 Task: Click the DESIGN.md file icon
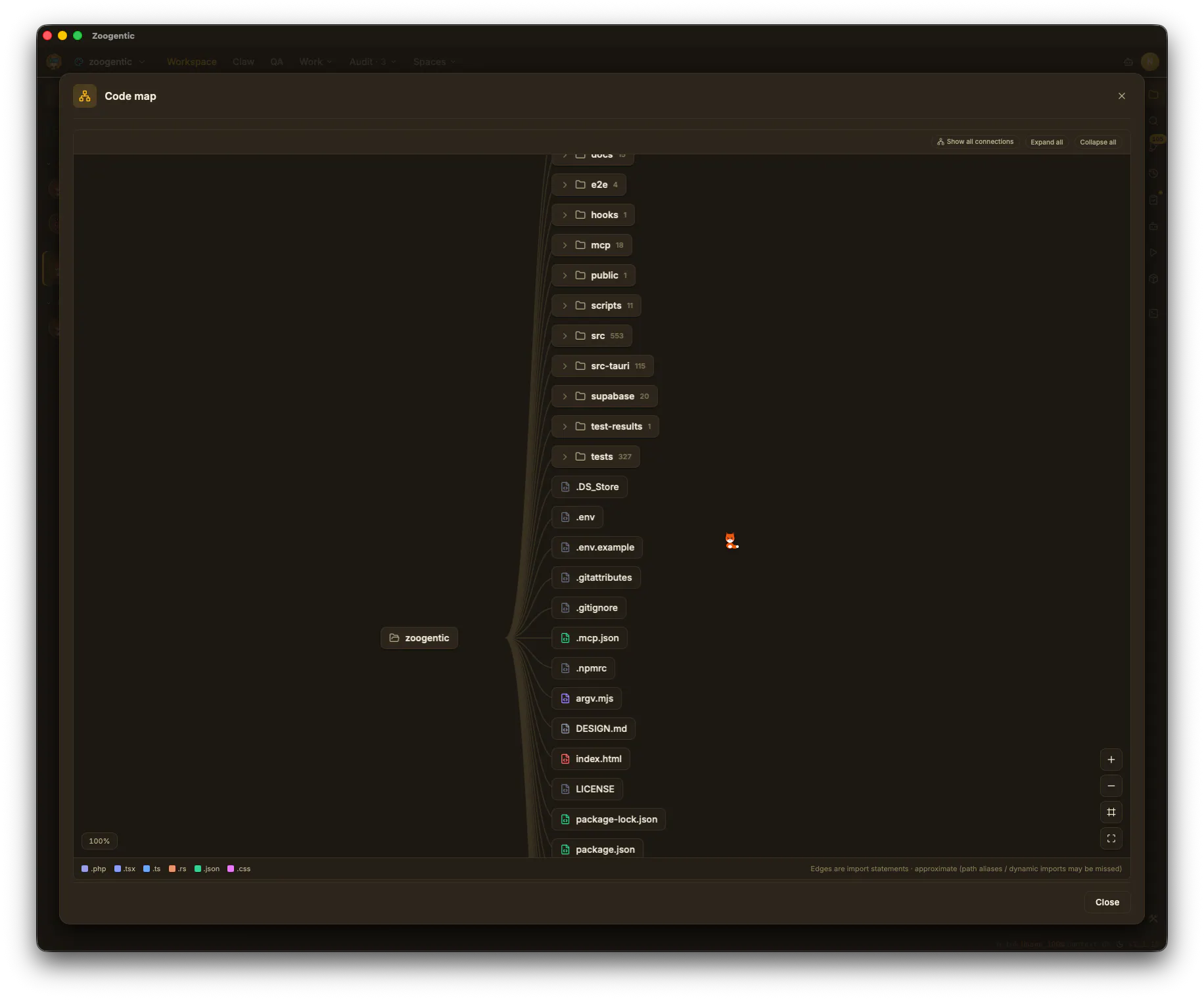[565, 729]
